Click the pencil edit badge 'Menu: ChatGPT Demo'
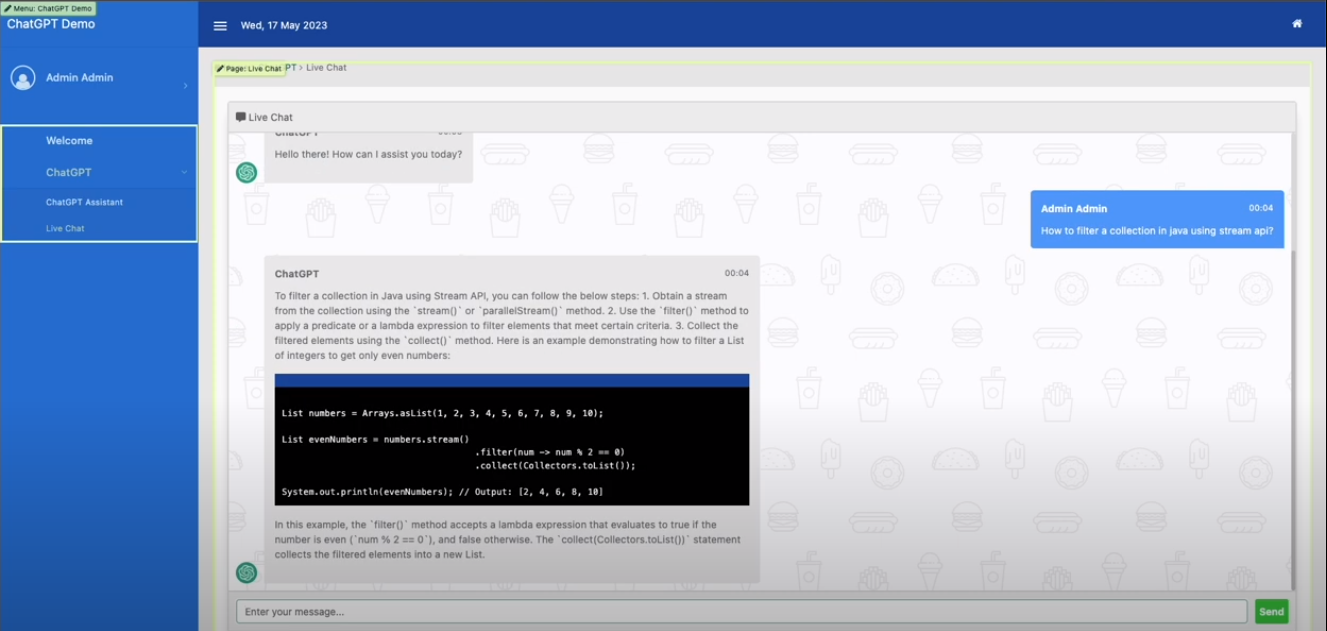The width and height of the screenshot is (1327, 631). 48,8
